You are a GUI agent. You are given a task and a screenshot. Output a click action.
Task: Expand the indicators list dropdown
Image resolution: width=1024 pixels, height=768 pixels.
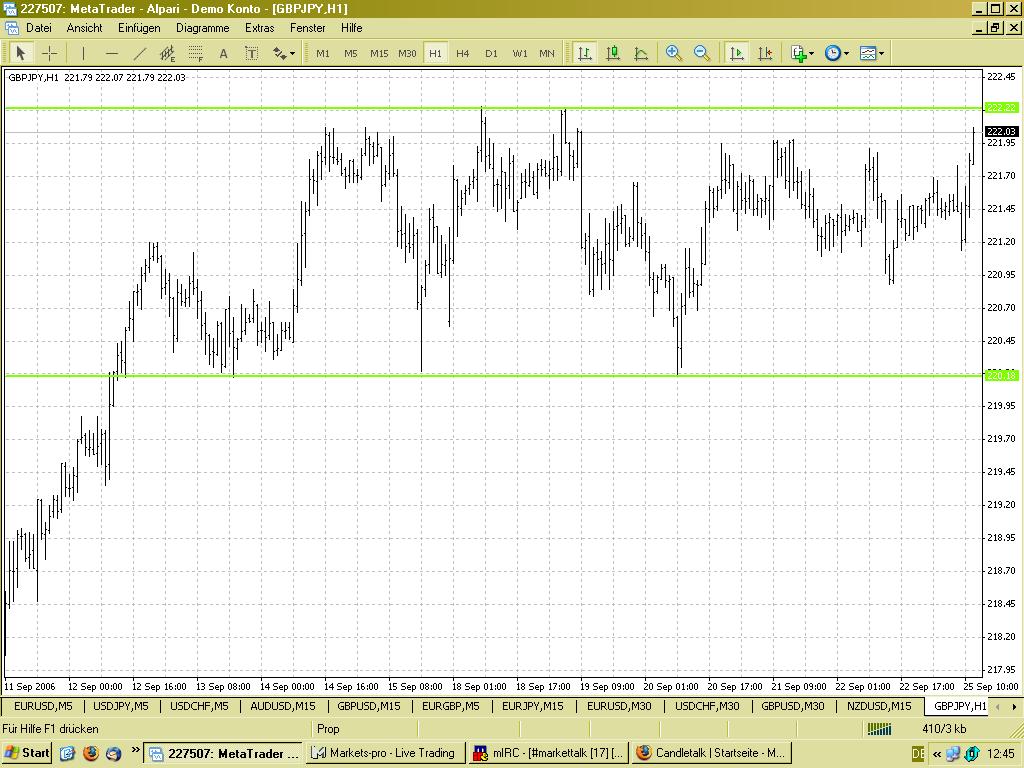[802, 53]
